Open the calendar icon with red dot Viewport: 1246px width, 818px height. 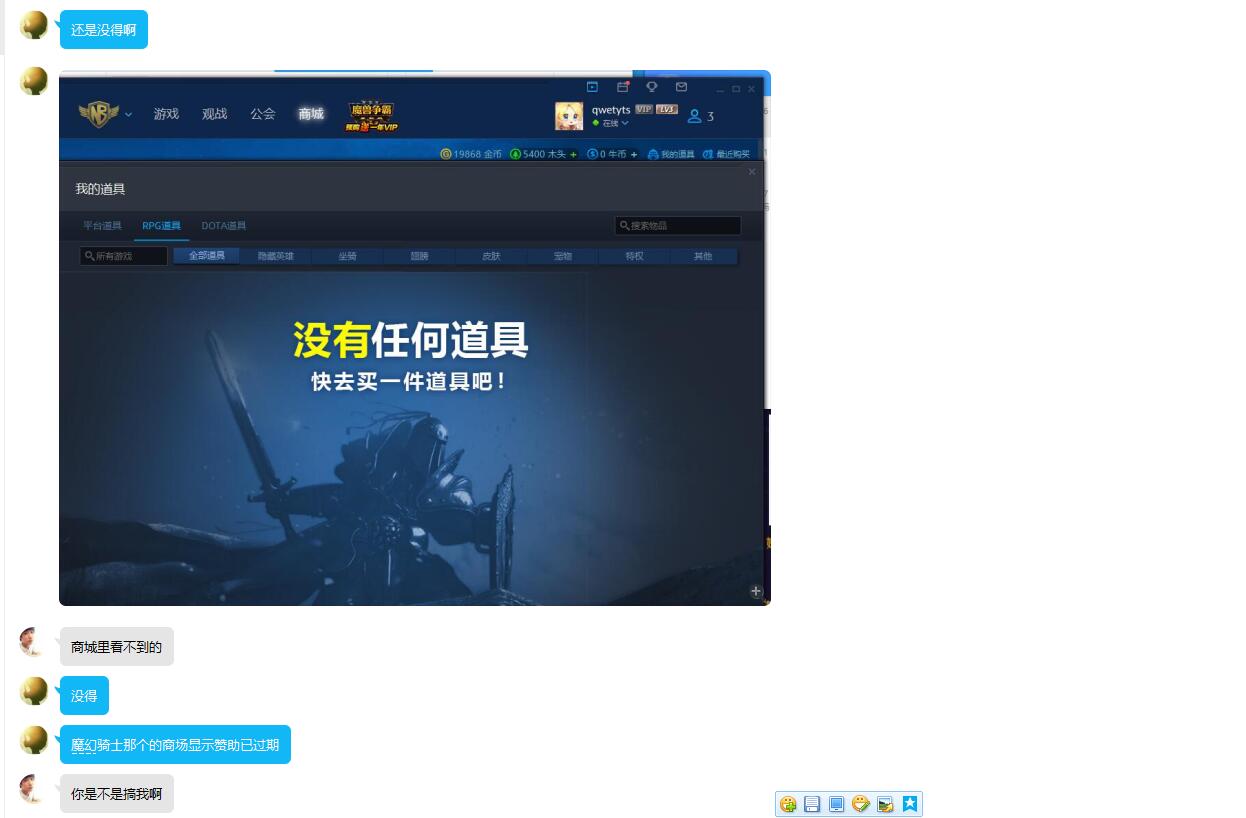622,88
